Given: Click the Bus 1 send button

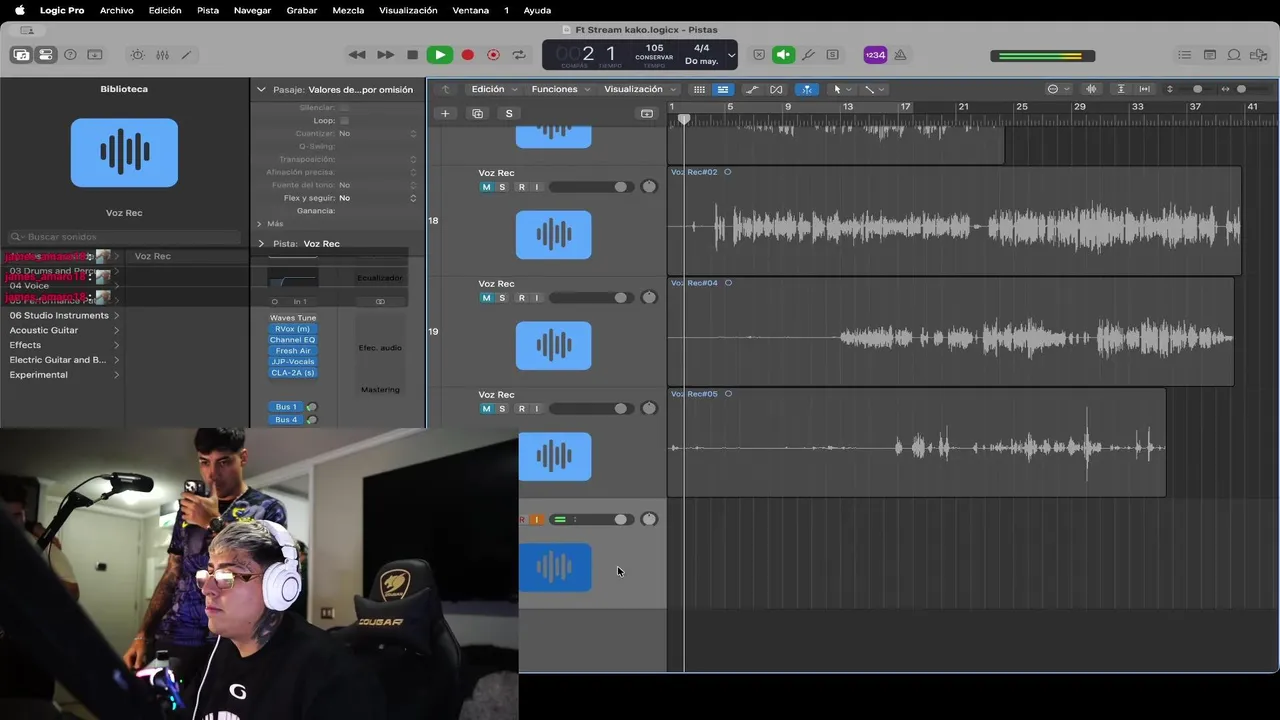Looking at the screenshot, I should click(286, 407).
